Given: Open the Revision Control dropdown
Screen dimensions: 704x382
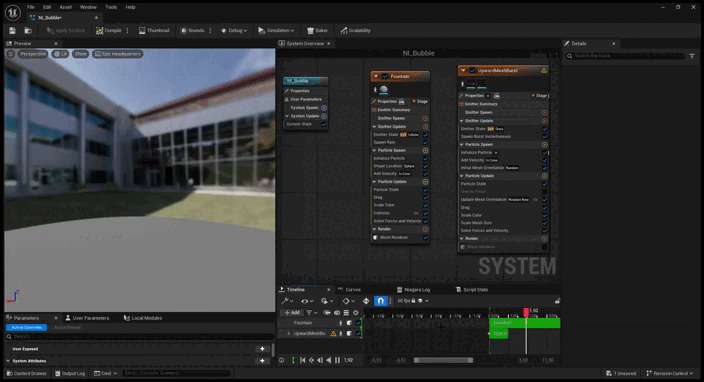Looking at the screenshot, I should pyautogui.click(x=669, y=373).
